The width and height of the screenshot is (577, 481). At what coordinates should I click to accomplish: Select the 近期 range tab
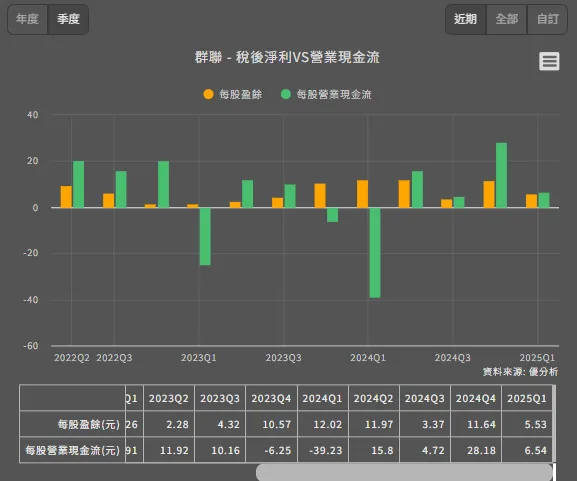(466, 19)
